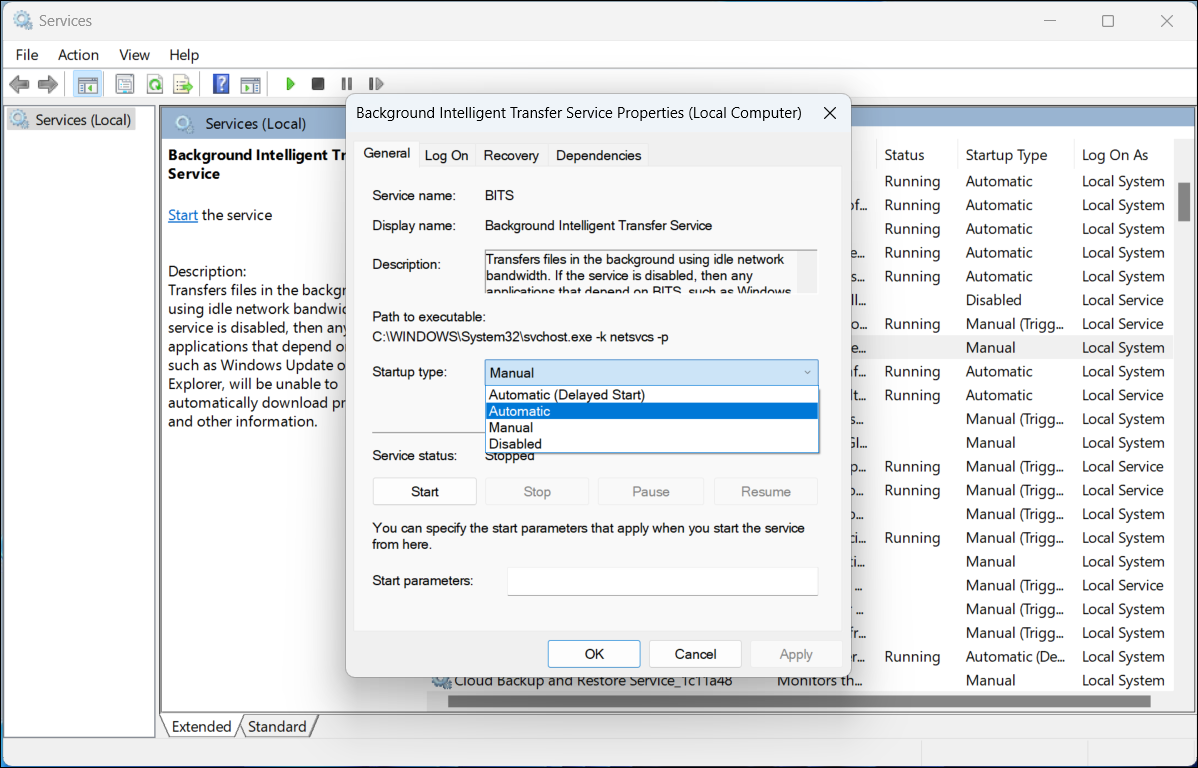Click the green Start Service toolbar icon
Viewport: 1198px width, 768px height.
pos(290,84)
